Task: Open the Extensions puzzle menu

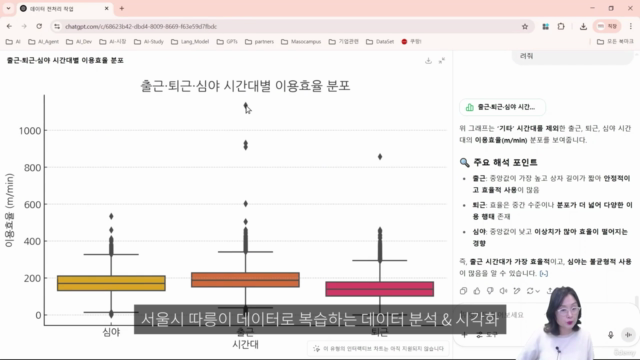Action: [x=561, y=27]
